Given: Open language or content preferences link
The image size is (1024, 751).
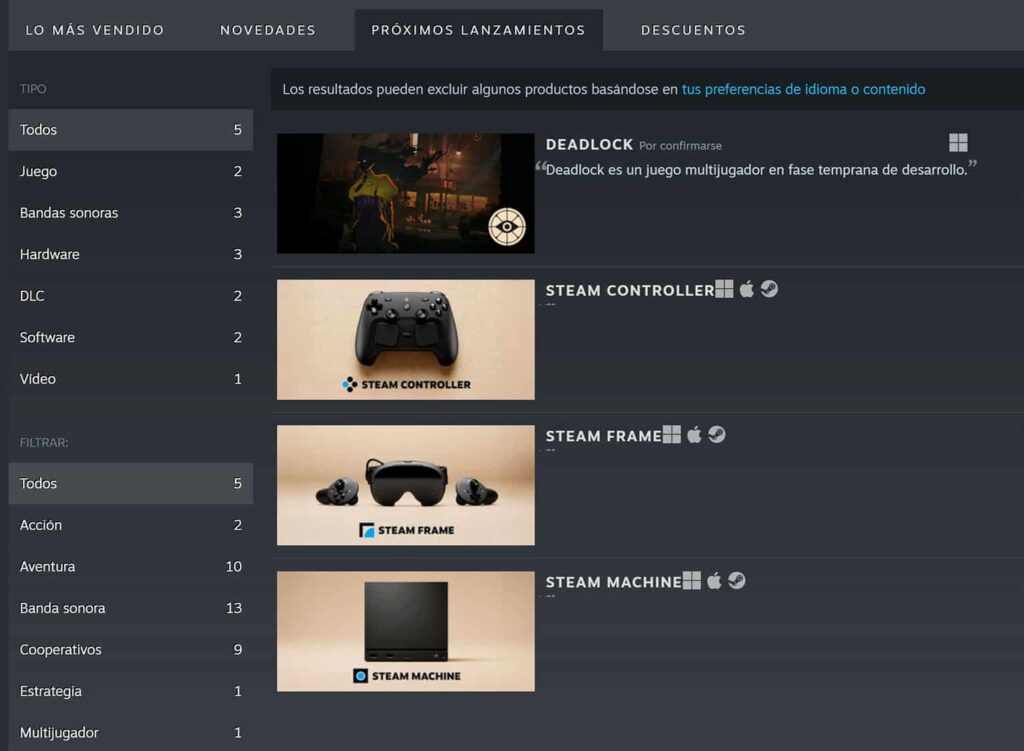Looking at the screenshot, I should (803, 89).
